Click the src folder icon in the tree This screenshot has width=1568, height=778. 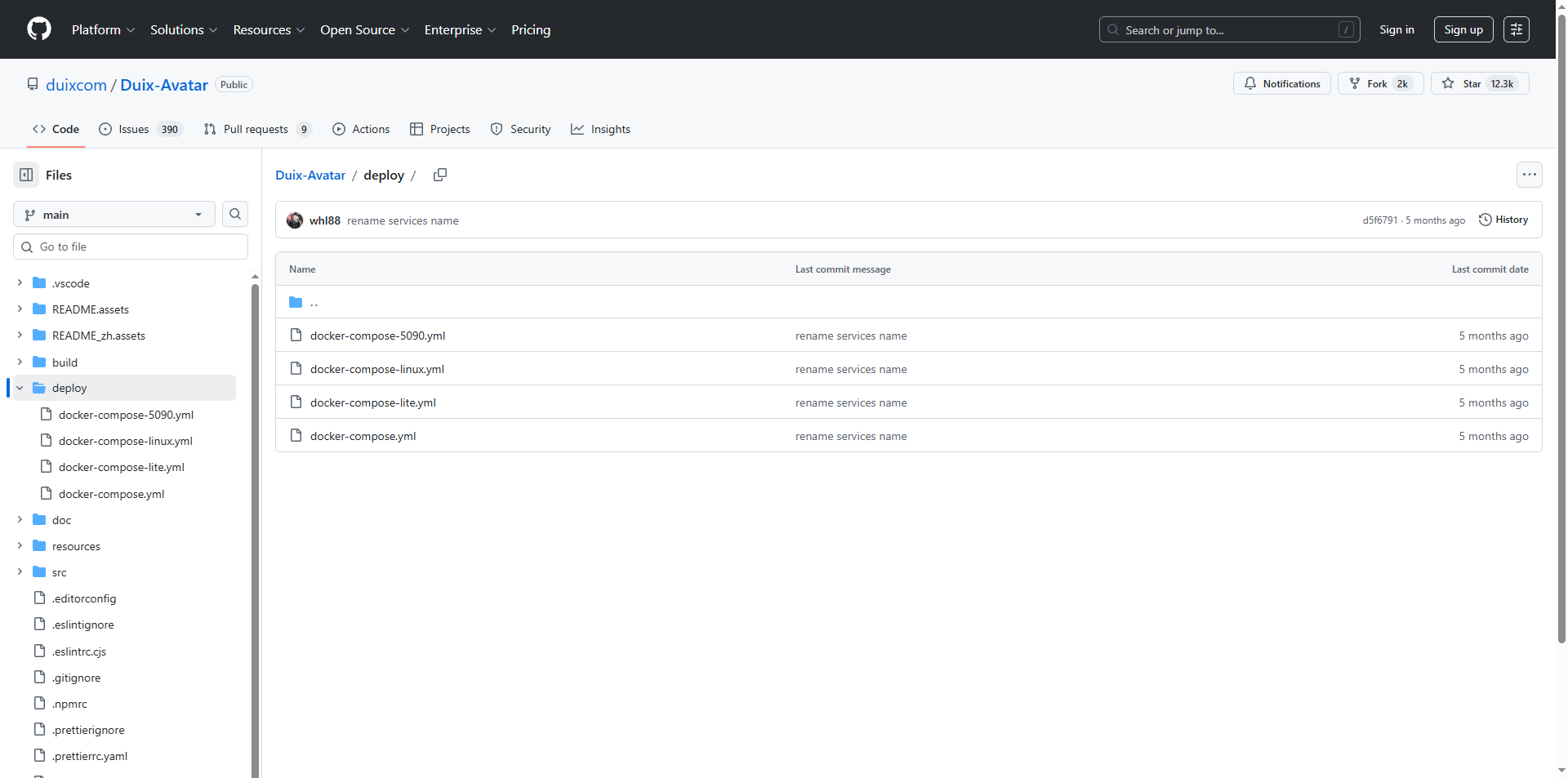39,571
